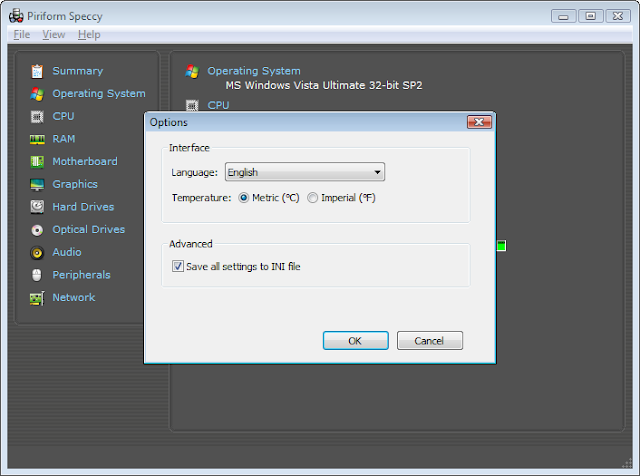This screenshot has width=640, height=476.
Task: Open the Peripherals sidebar link
Action: pyautogui.click(x=82, y=275)
